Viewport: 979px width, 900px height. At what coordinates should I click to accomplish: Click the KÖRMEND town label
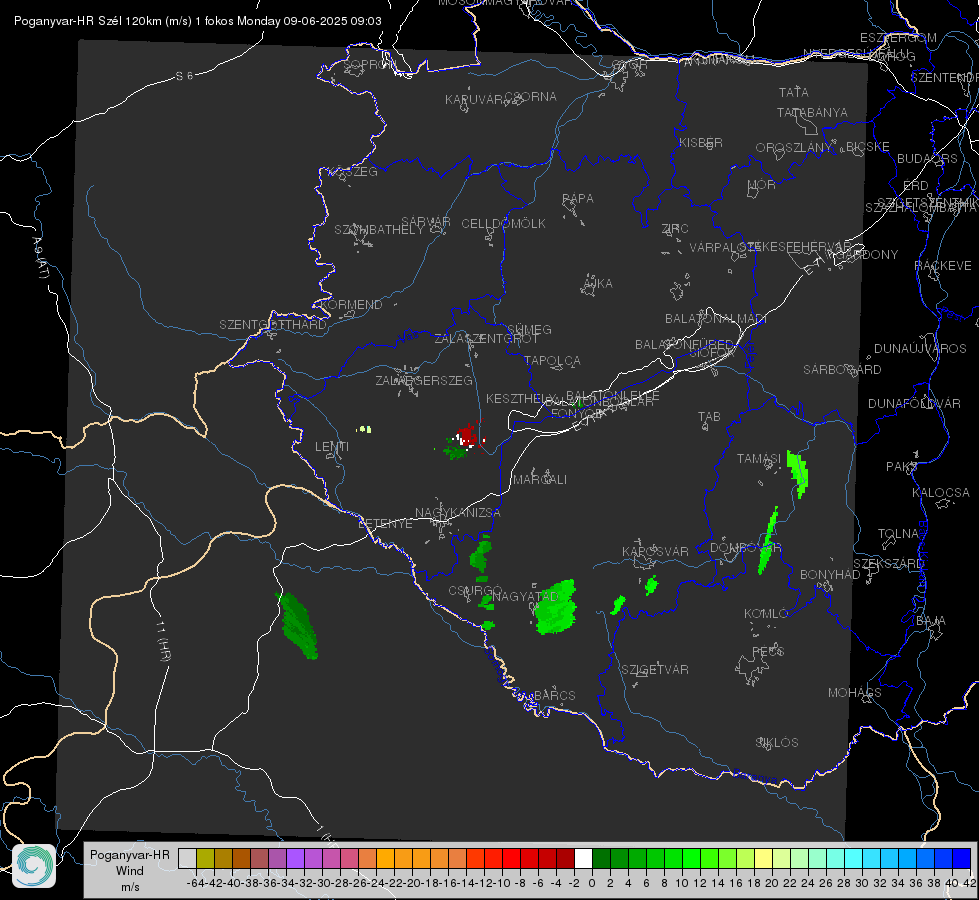click(x=351, y=305)
